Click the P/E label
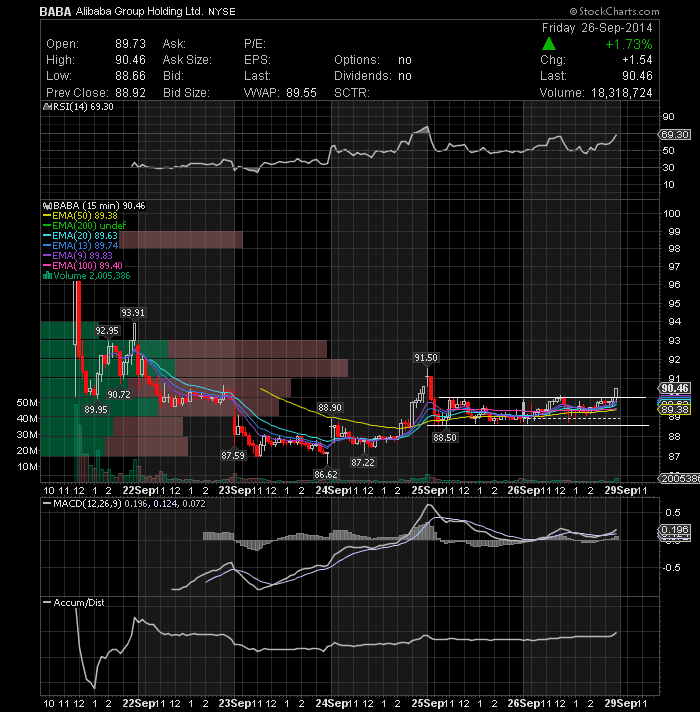Viewport: 700px width, 712px height. pyautogui.click(x=255, y=44)
